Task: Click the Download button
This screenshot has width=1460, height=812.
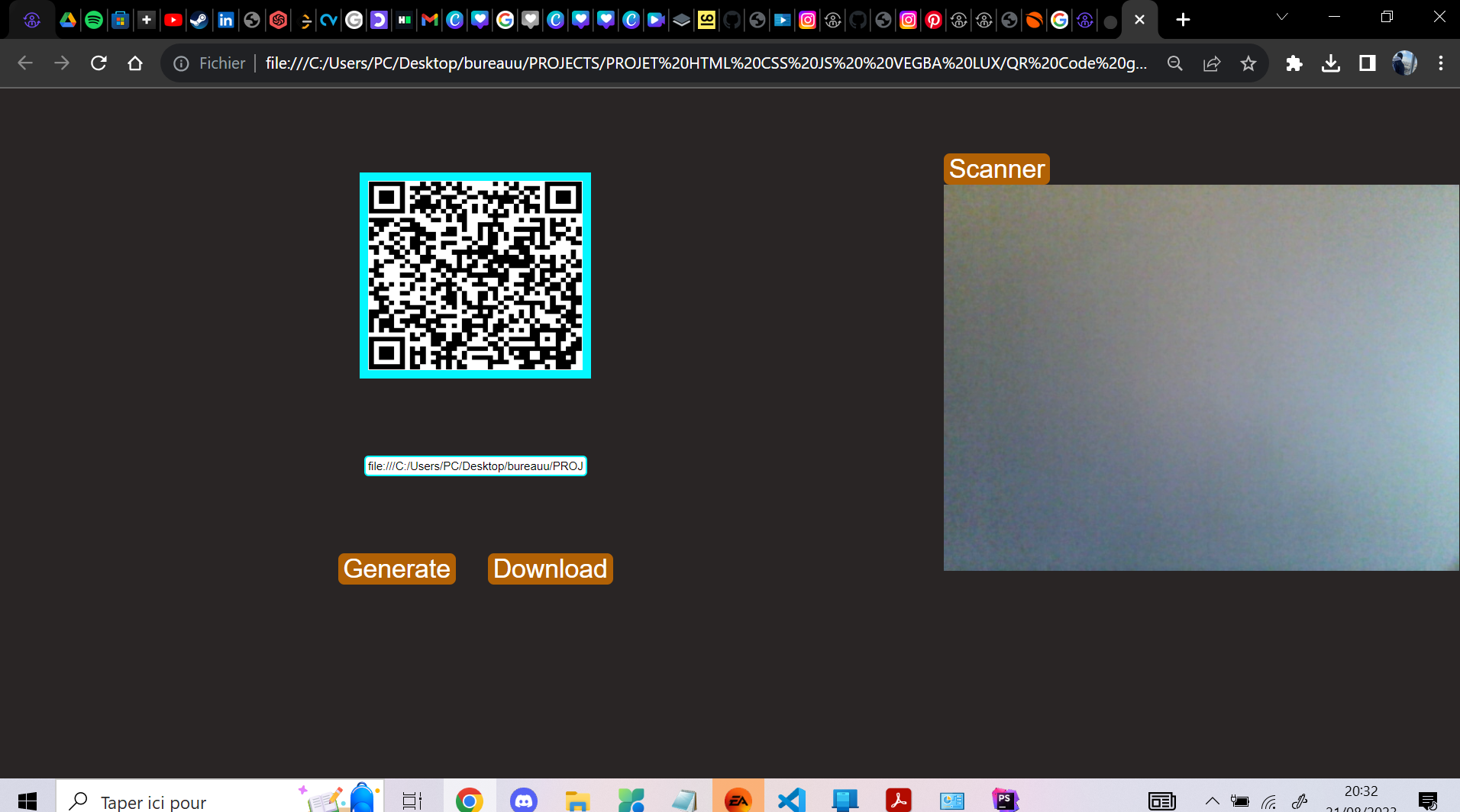Action: coord(549,568)
